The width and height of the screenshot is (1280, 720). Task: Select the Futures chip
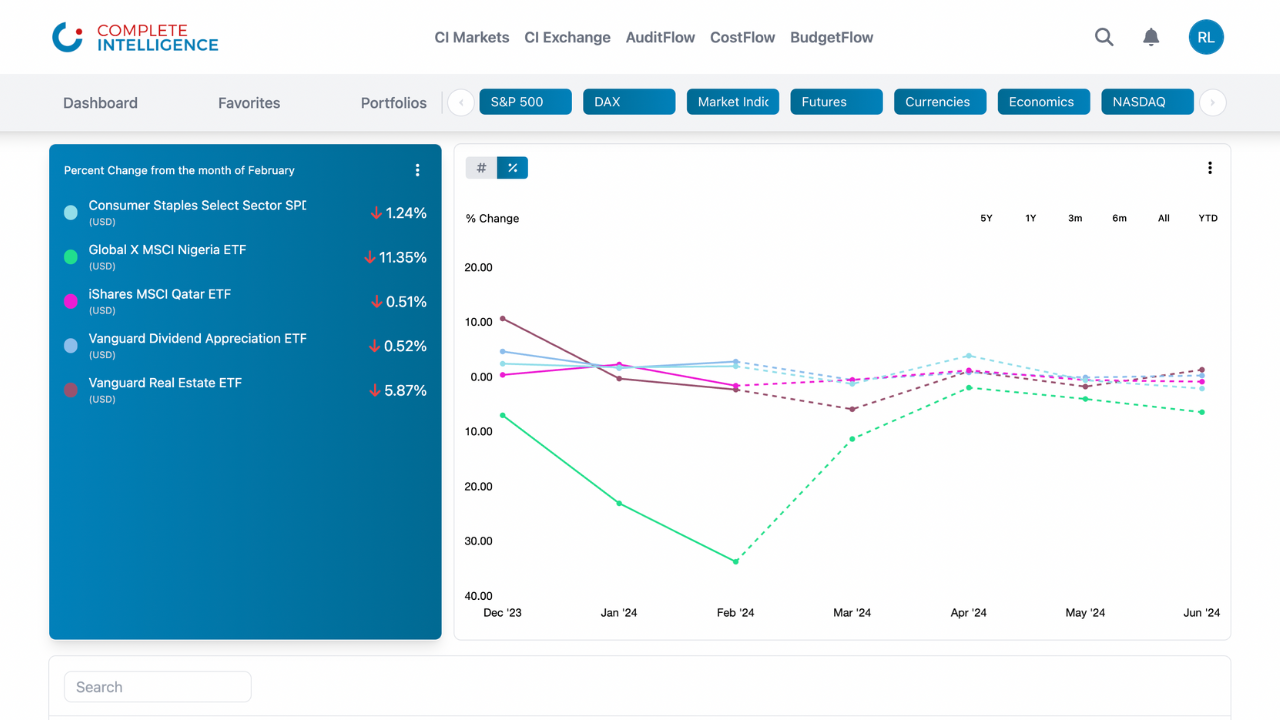(x=836, y=102)
